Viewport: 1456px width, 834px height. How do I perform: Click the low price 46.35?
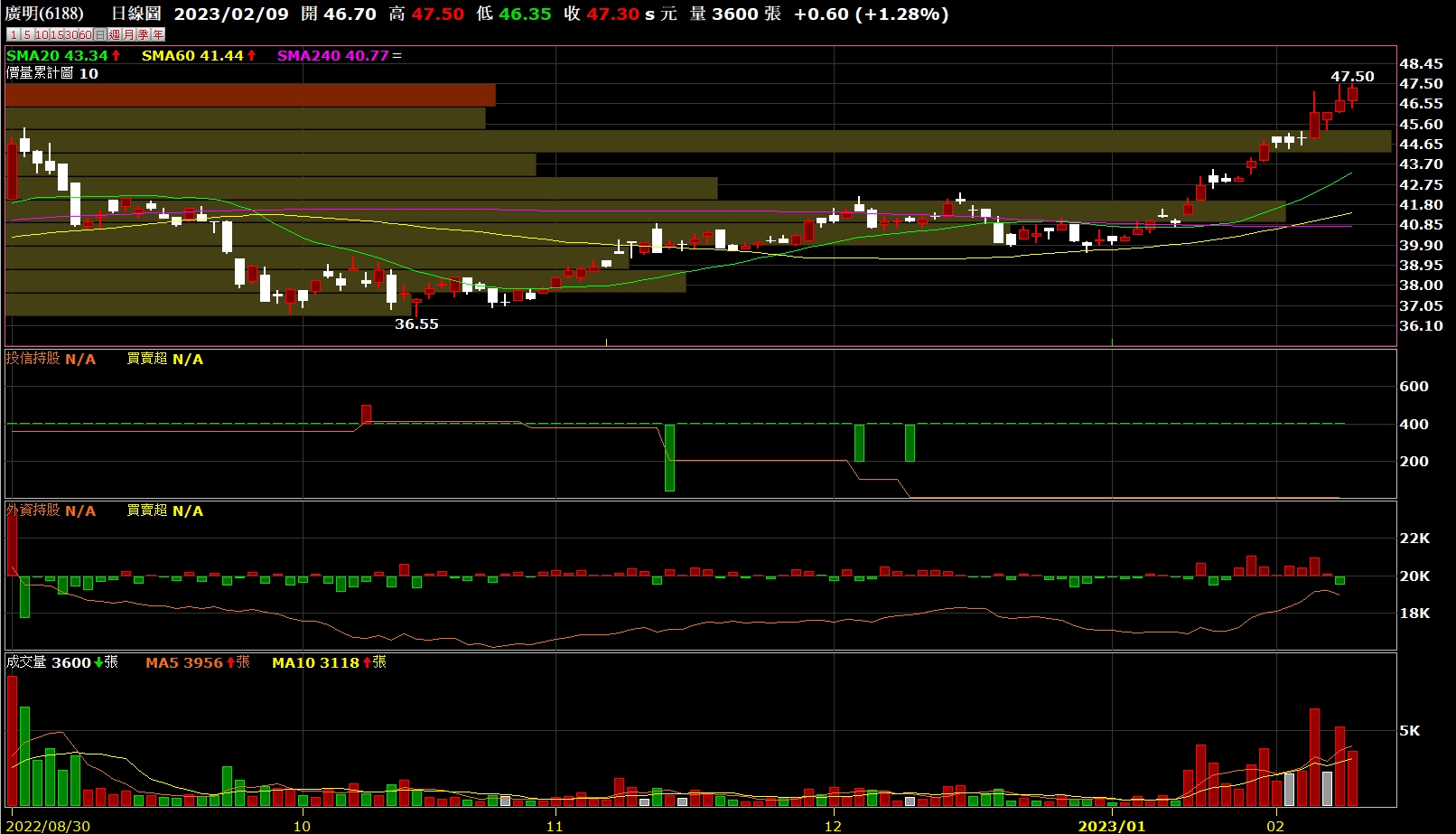click(x=525, y=14)
